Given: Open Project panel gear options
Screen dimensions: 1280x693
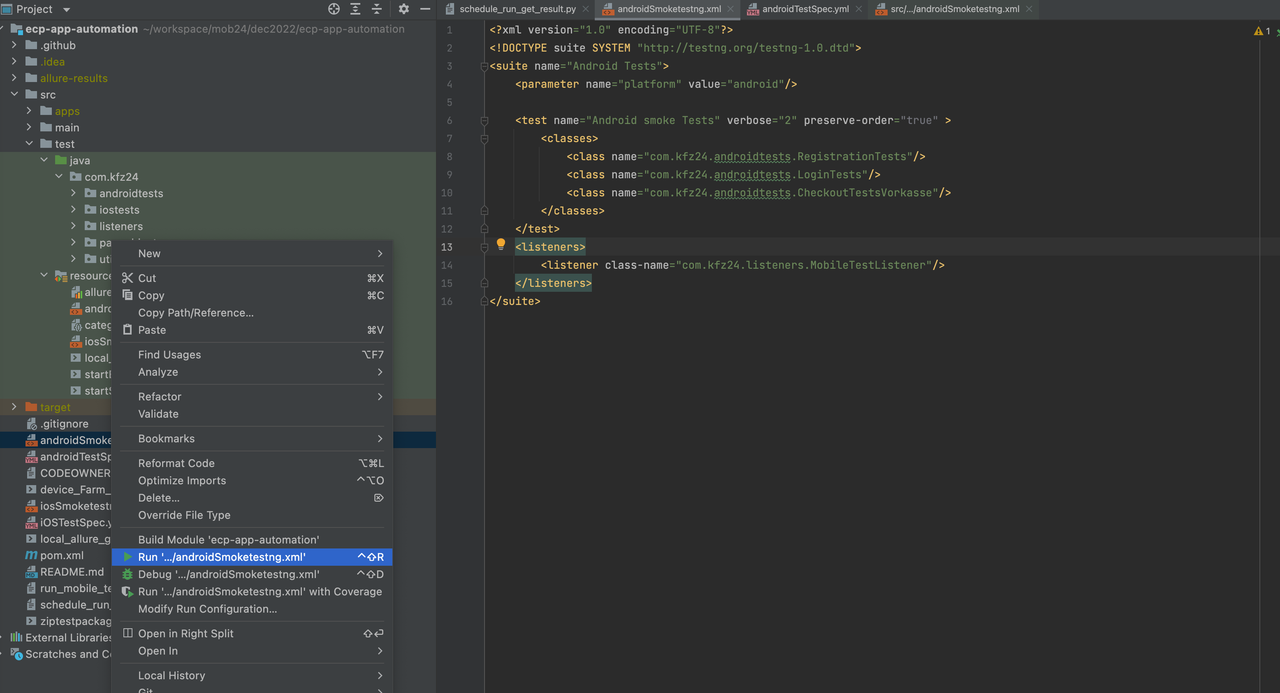Looking at the screenshot, I should [403, 9].
